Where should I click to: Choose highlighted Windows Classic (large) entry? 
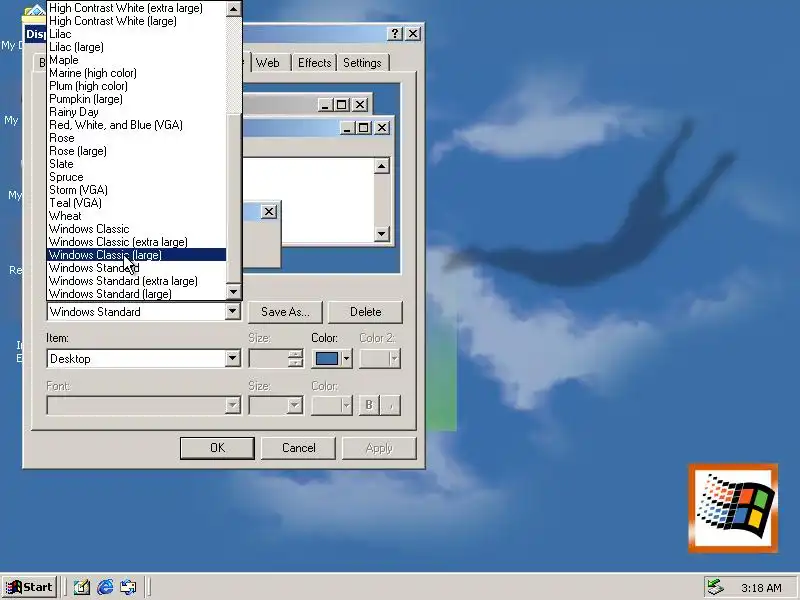pos(136,255)
